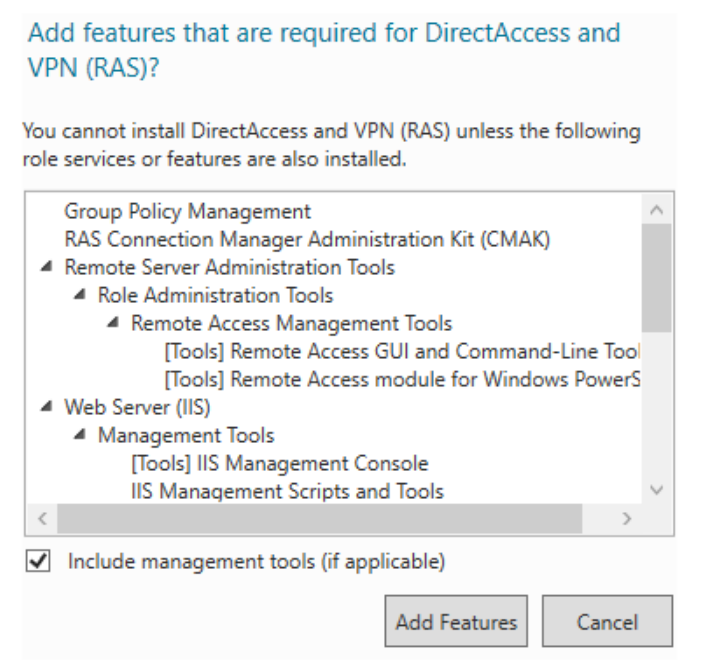Select IIS Management Scripts and Tools item
Image resolution: width=702 pixels, height=668 pixels.
coord(287,492)
